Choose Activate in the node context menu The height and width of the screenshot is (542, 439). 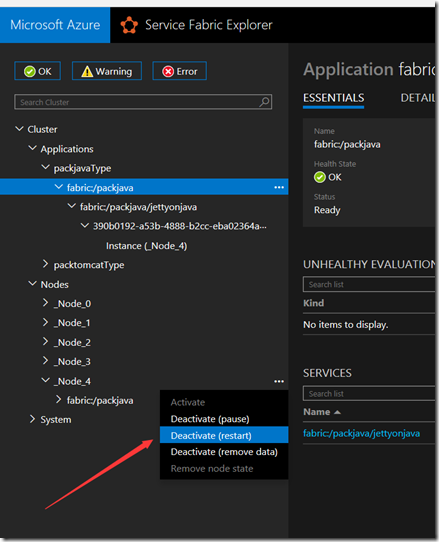point(224,402)
